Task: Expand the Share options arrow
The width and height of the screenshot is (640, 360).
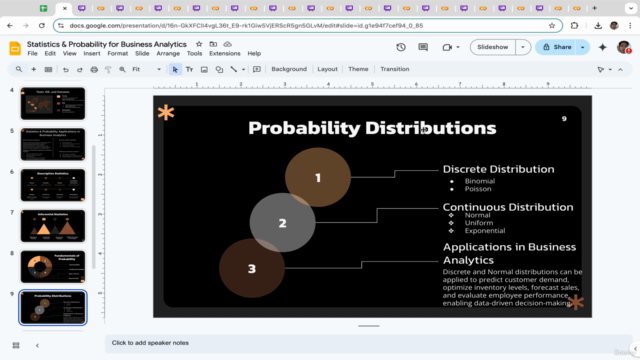Action: pos(582,47)
